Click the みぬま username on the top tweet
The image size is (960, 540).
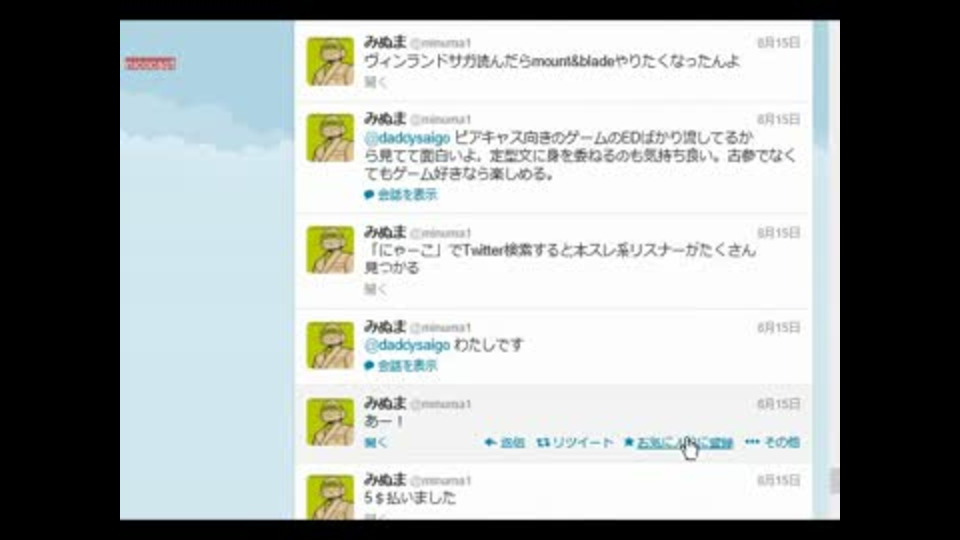(x=385, y=42)
